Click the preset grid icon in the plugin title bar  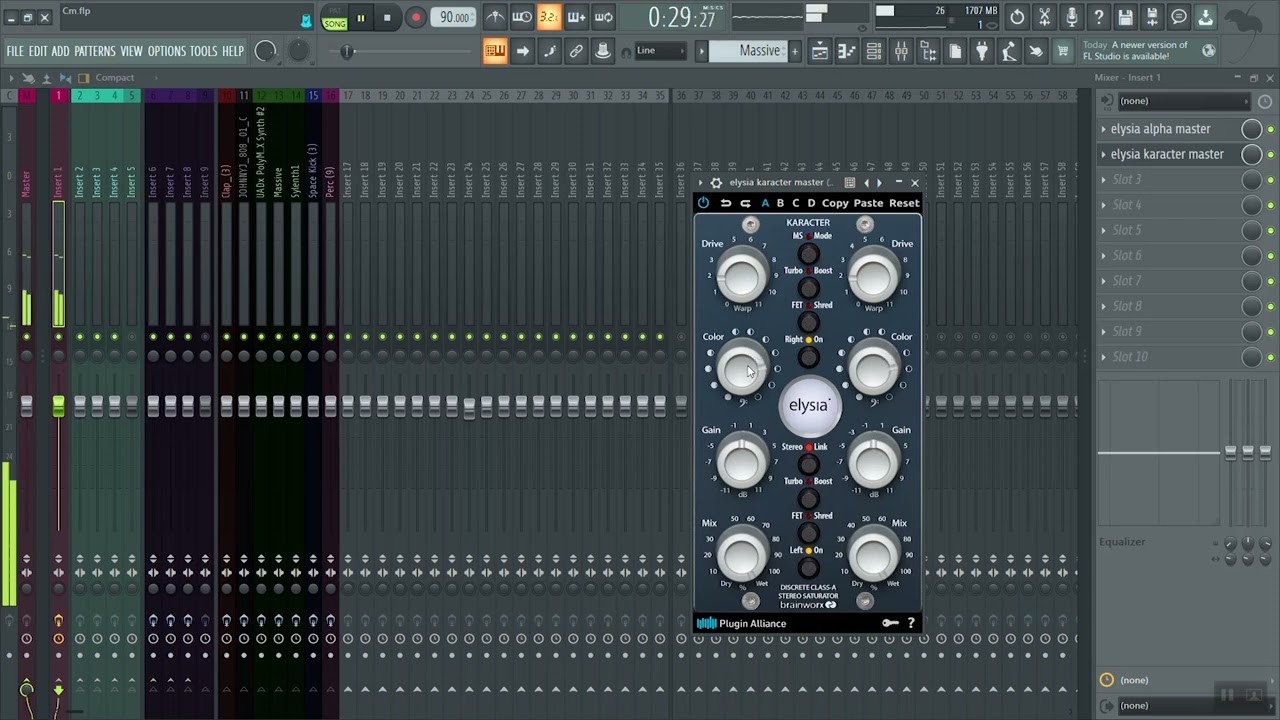[849, 183]
